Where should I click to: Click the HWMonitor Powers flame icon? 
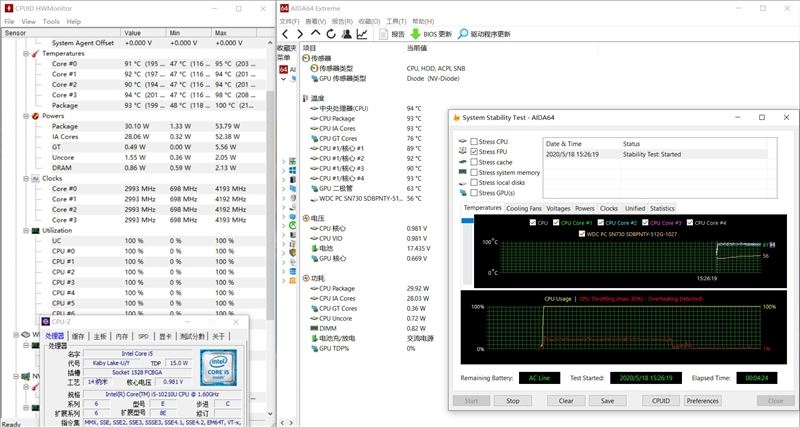click(35, 116)
